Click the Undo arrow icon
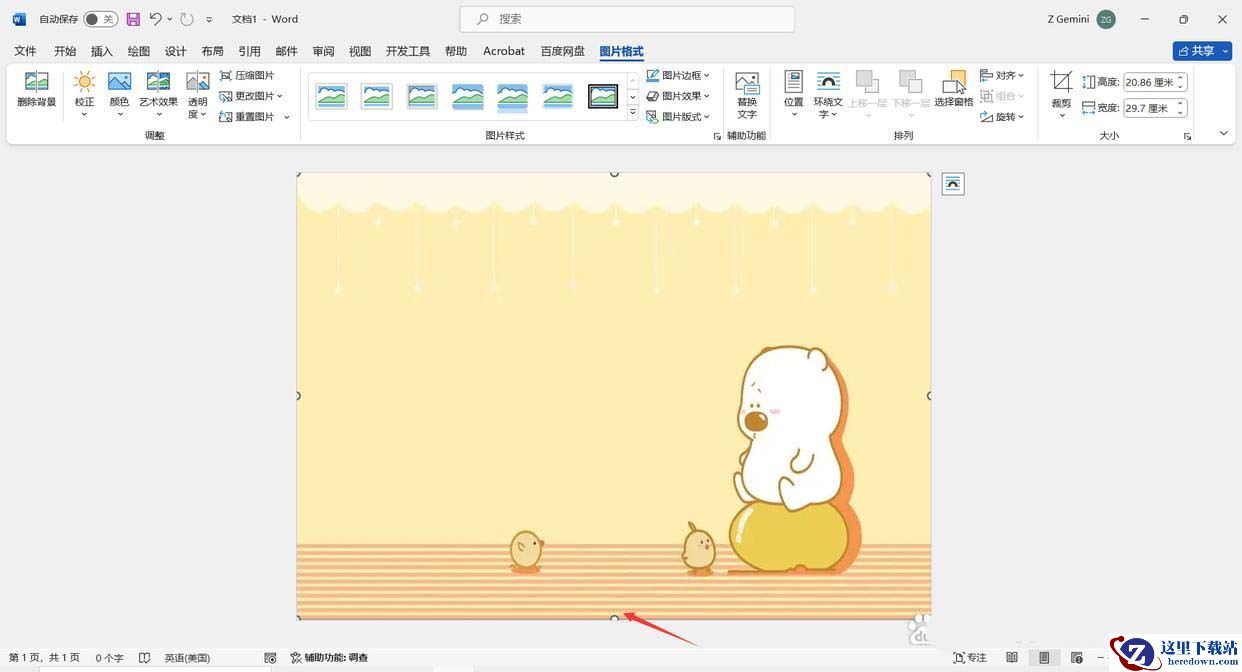Screen dimensions: 1242x672 point(155,19)
